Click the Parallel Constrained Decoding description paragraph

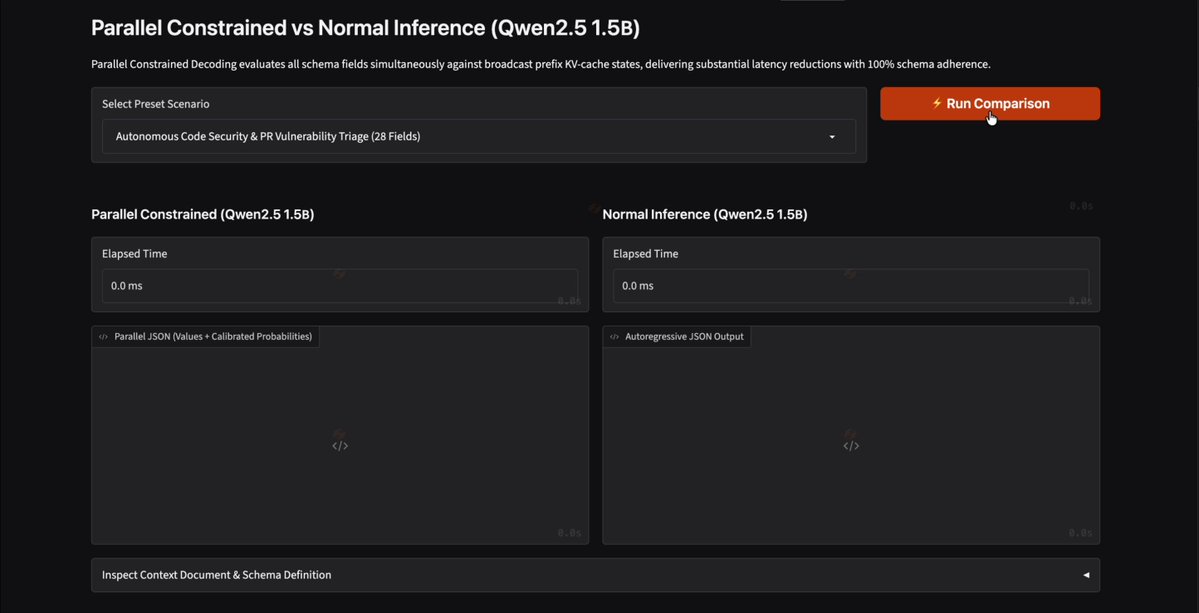[x=541, y=64]
